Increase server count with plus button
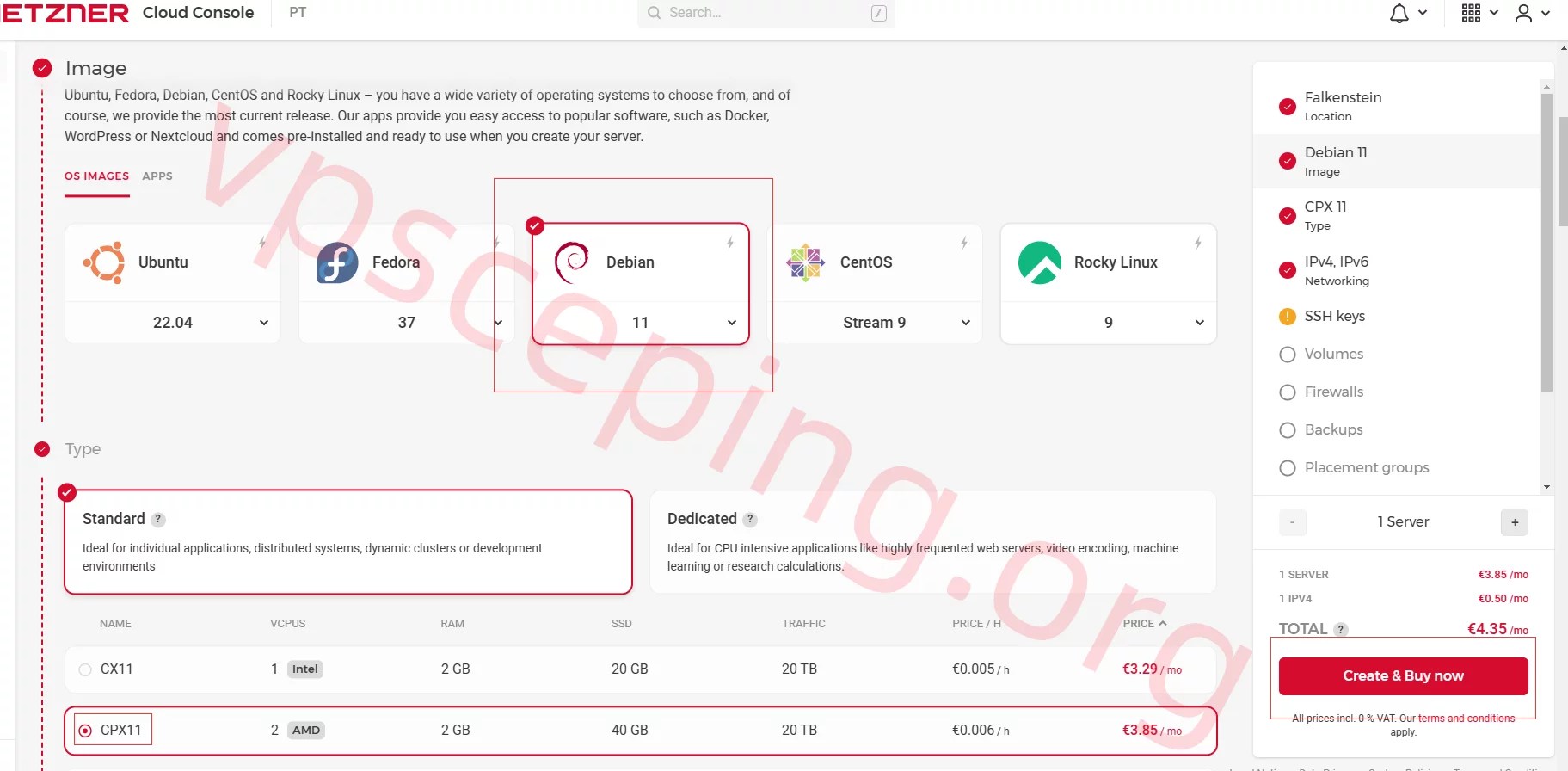The width and height of the screenshot is (1568, 771). click(1515, 522)
